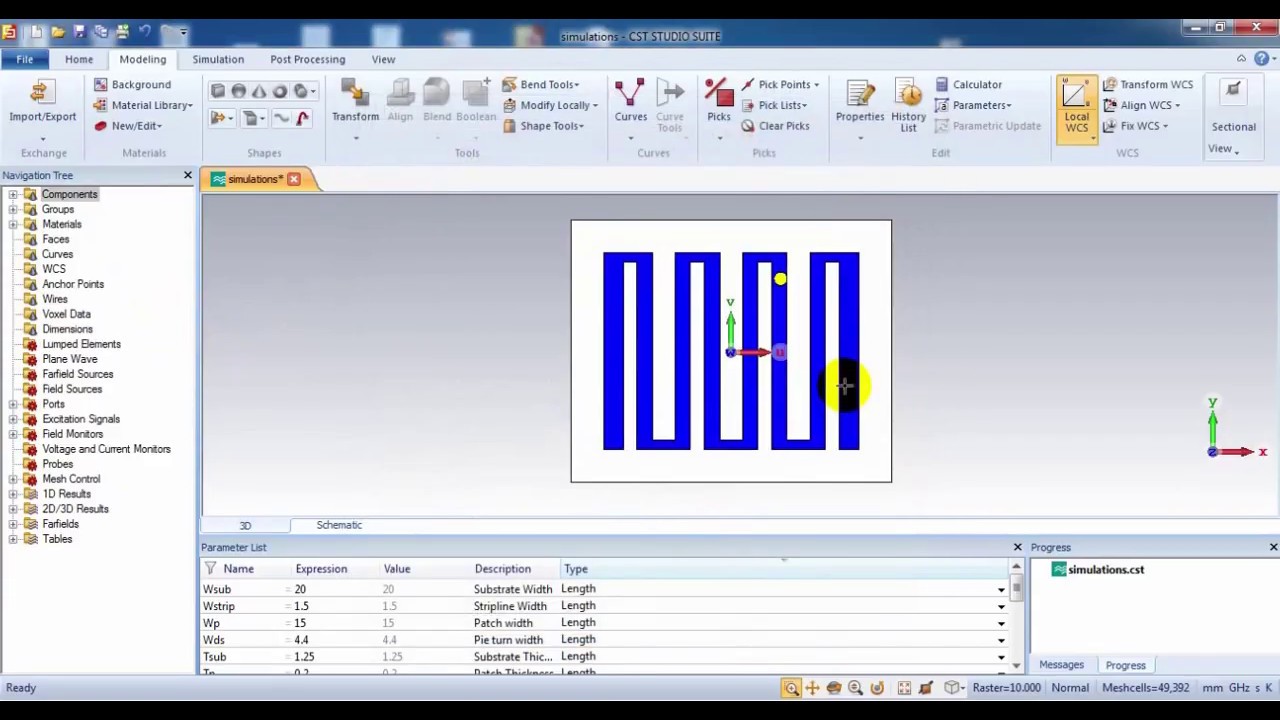The height and width of the screenshot is (720, 1280).
Task: Expand the 1D Results tree node
Action: [13, 495]
